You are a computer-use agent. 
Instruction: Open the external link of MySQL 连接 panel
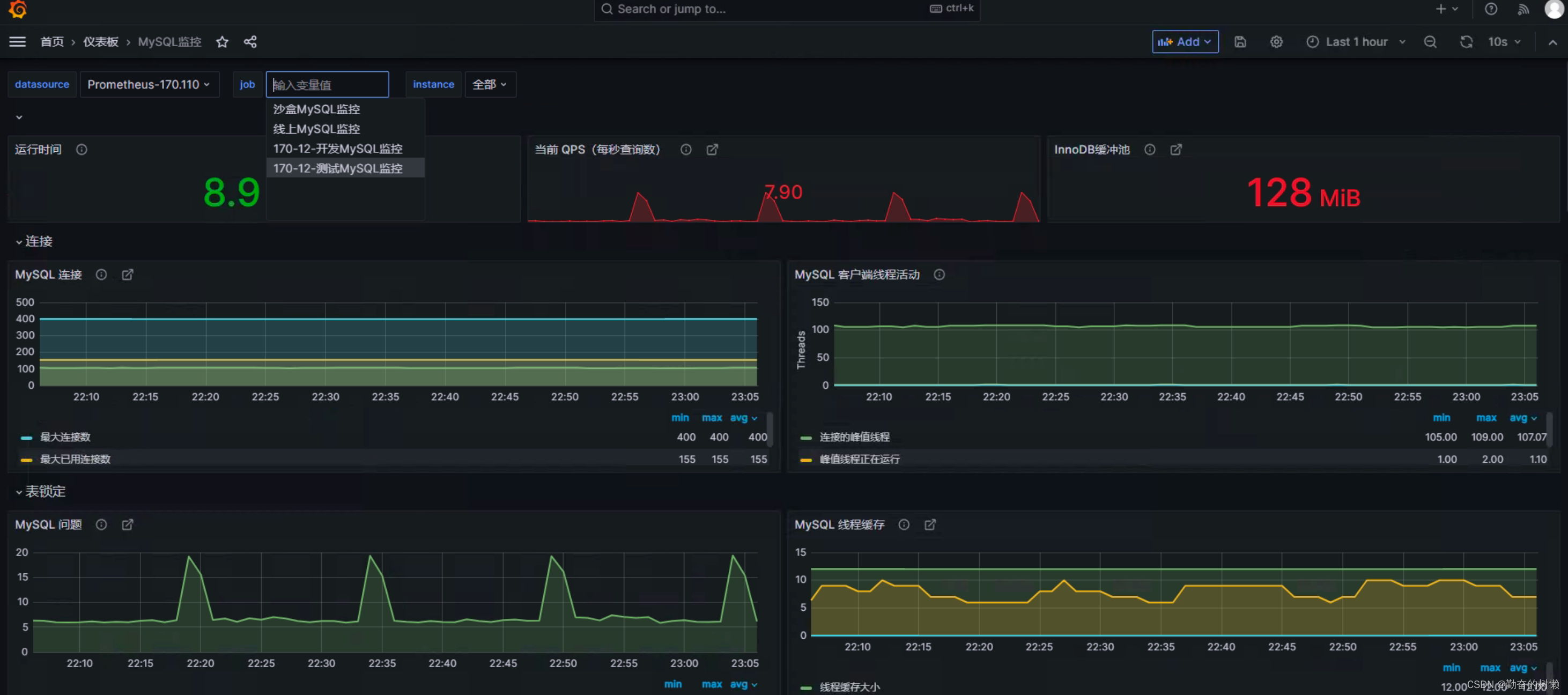tap(127, 275)
